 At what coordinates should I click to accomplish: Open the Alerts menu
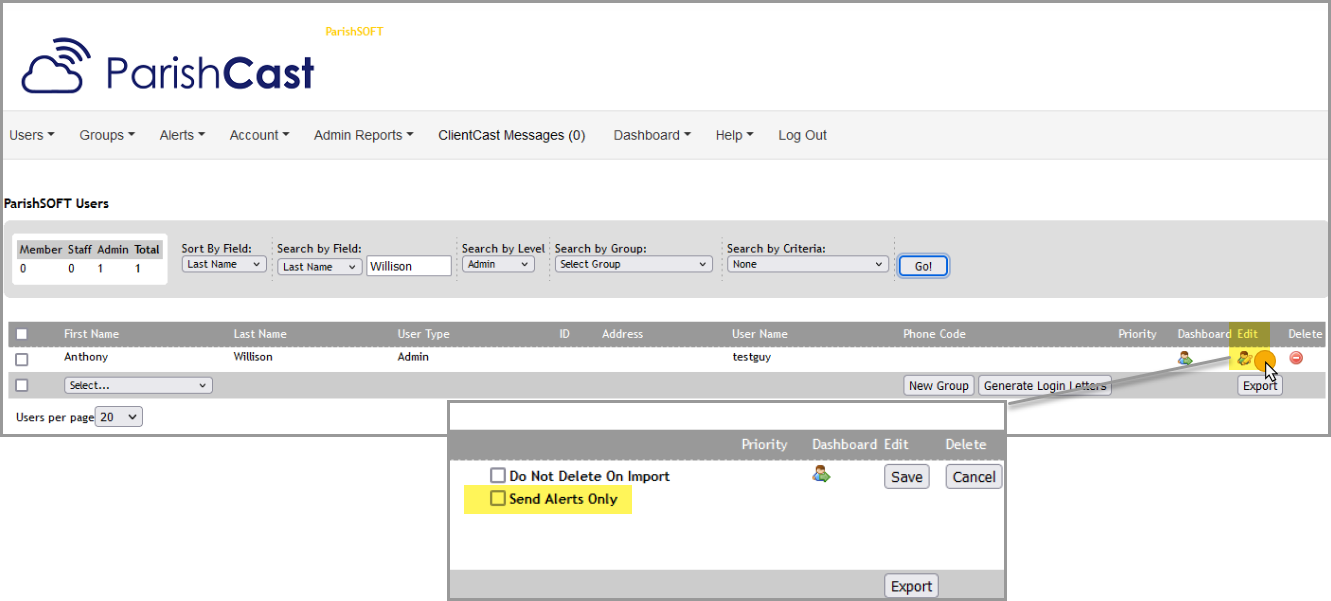[x=182, y=135]
